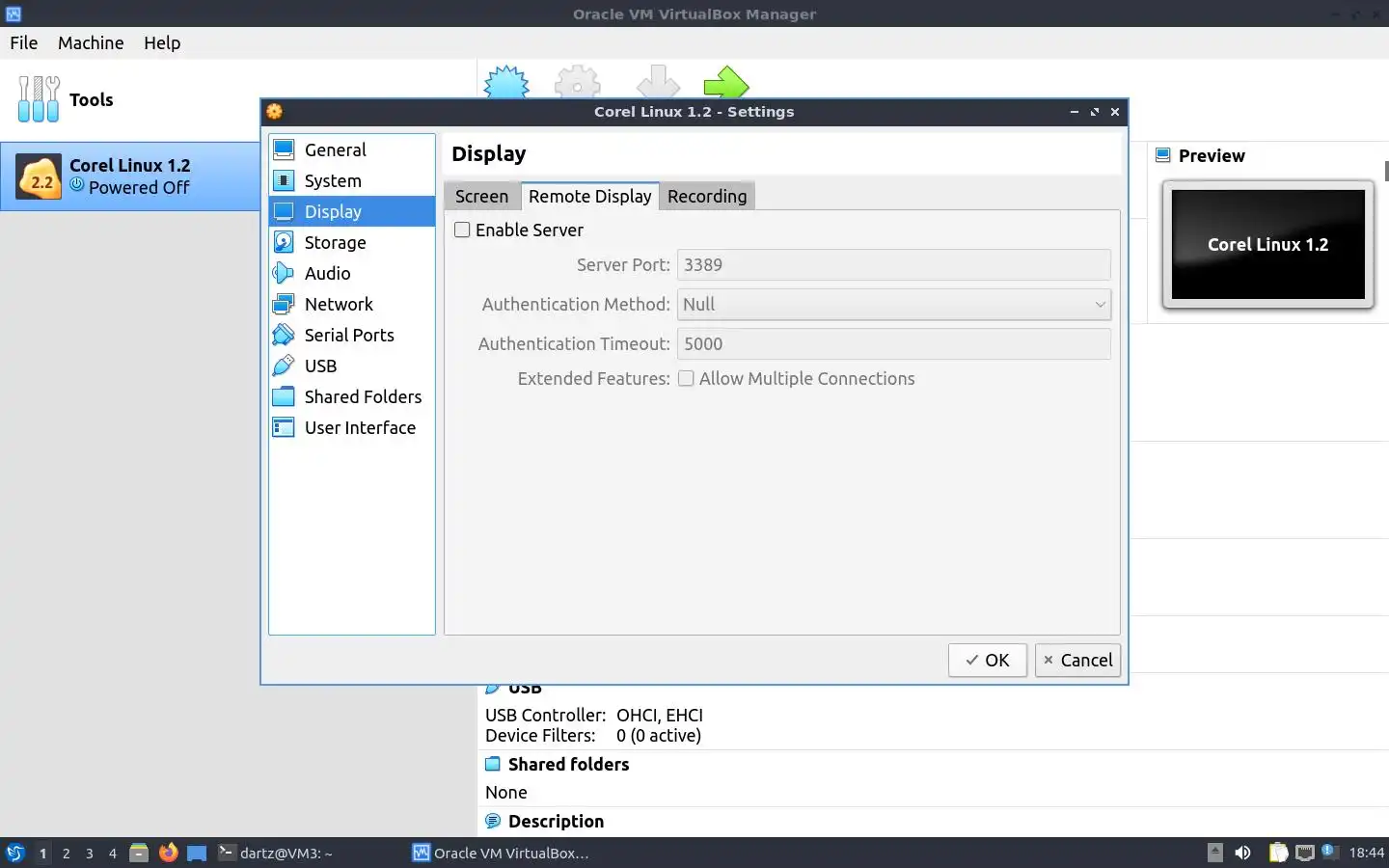Screen dimensions: 1389x868
Task: Open file manager icon in taskbar
Action: (139, 853)
